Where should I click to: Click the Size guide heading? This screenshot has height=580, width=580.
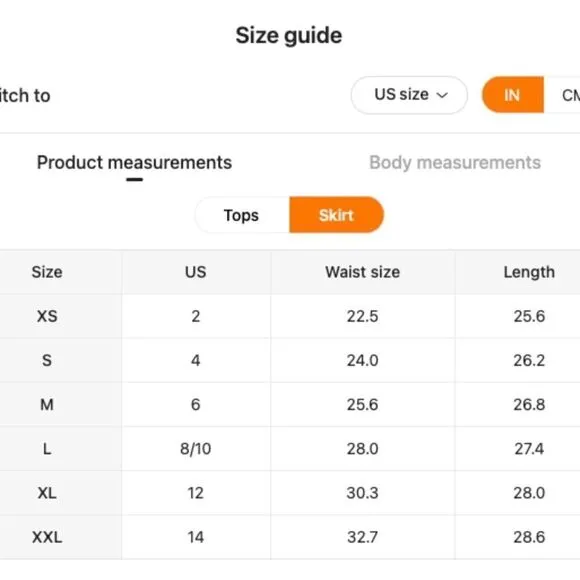pos(289,36)
